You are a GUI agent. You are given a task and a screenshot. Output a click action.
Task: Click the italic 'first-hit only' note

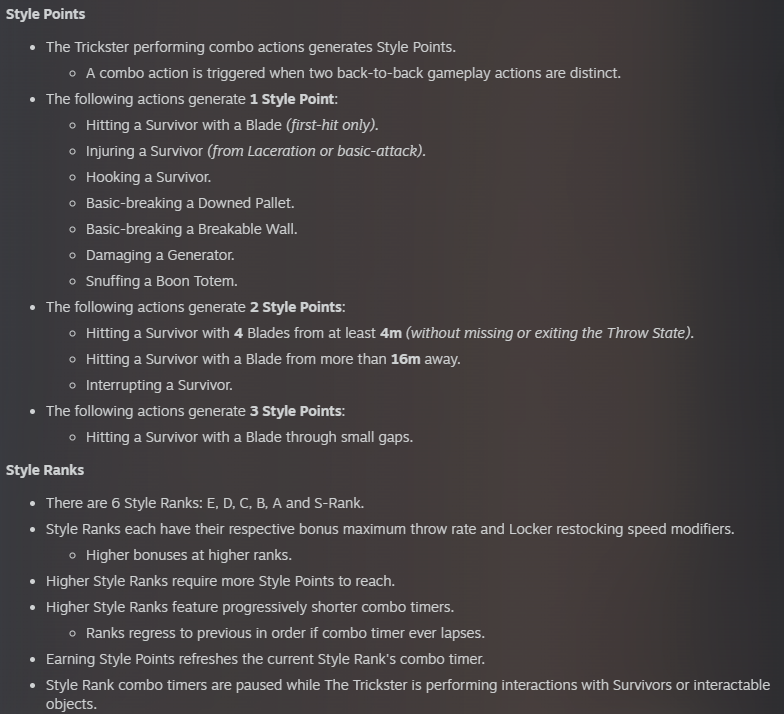click(x=332, y=125)
